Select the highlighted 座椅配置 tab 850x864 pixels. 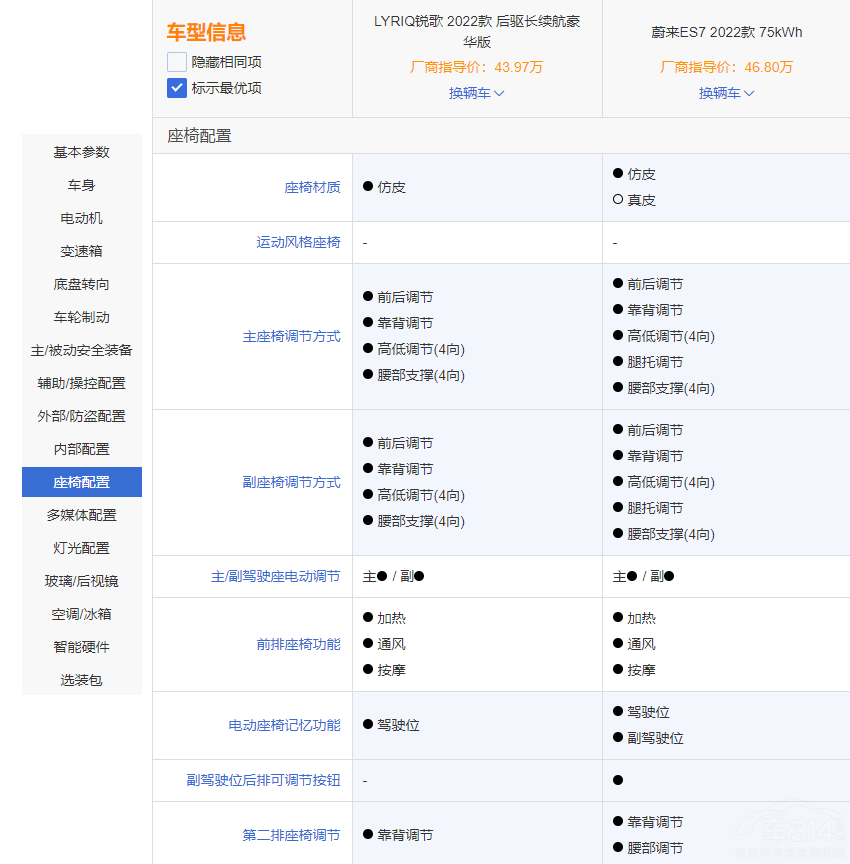tap(82, 482)
